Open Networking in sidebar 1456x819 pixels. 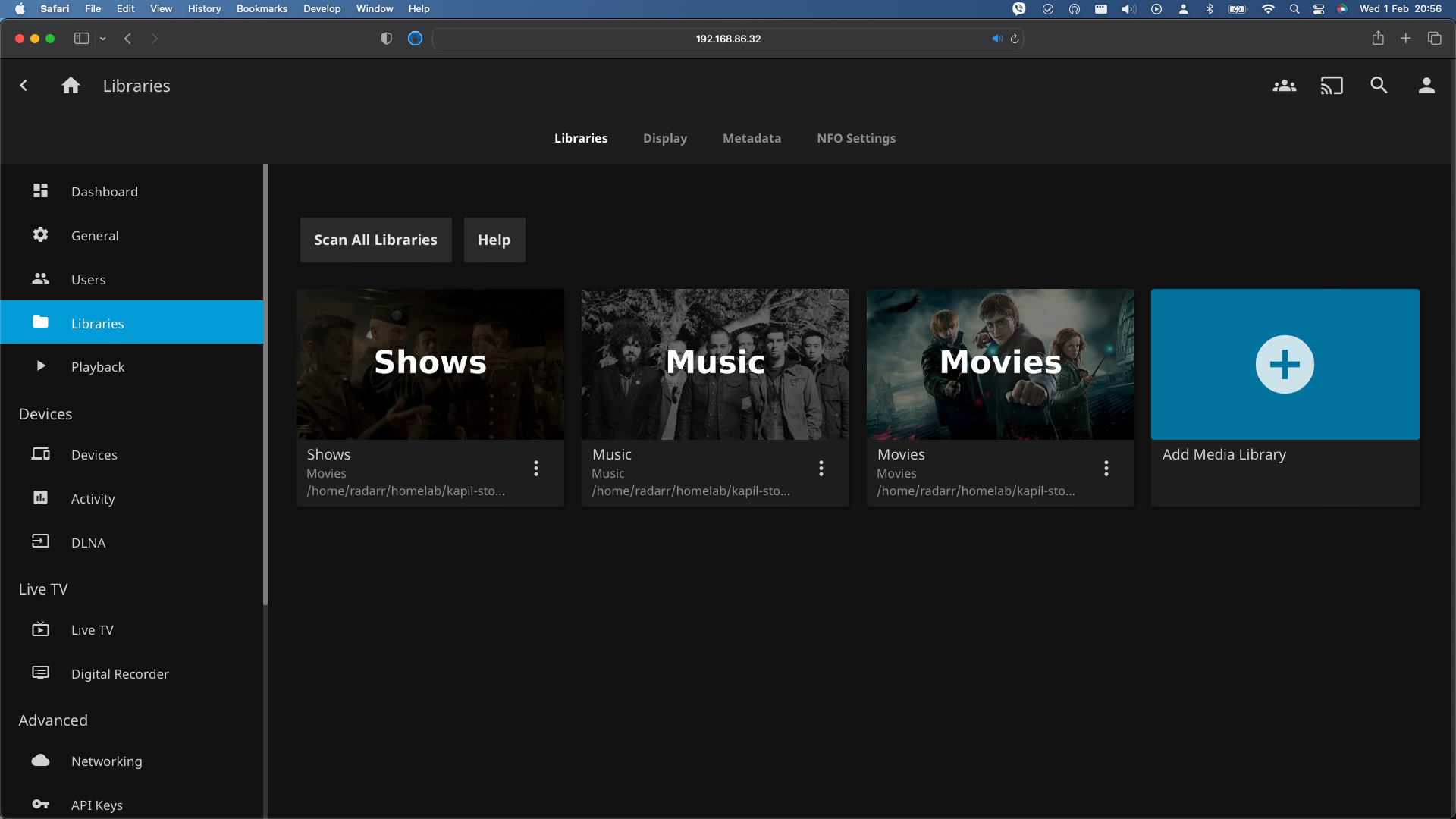(132, 761)
